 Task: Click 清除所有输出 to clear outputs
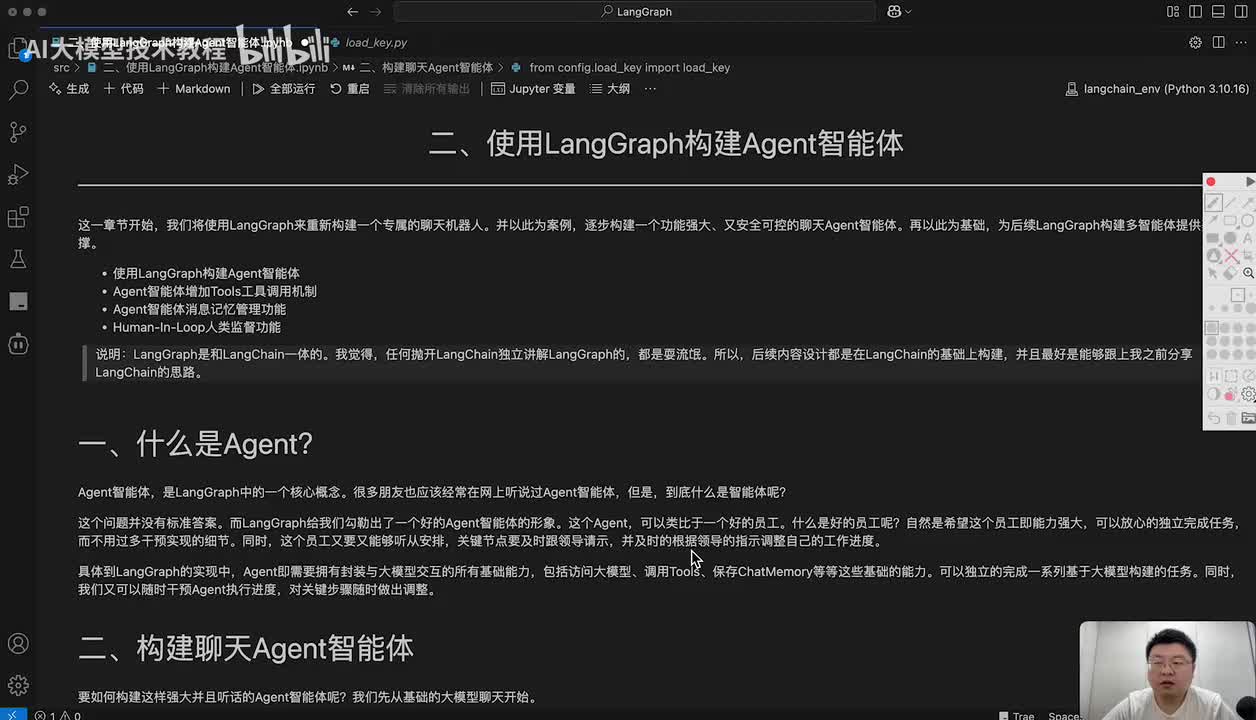coord(427,89)
